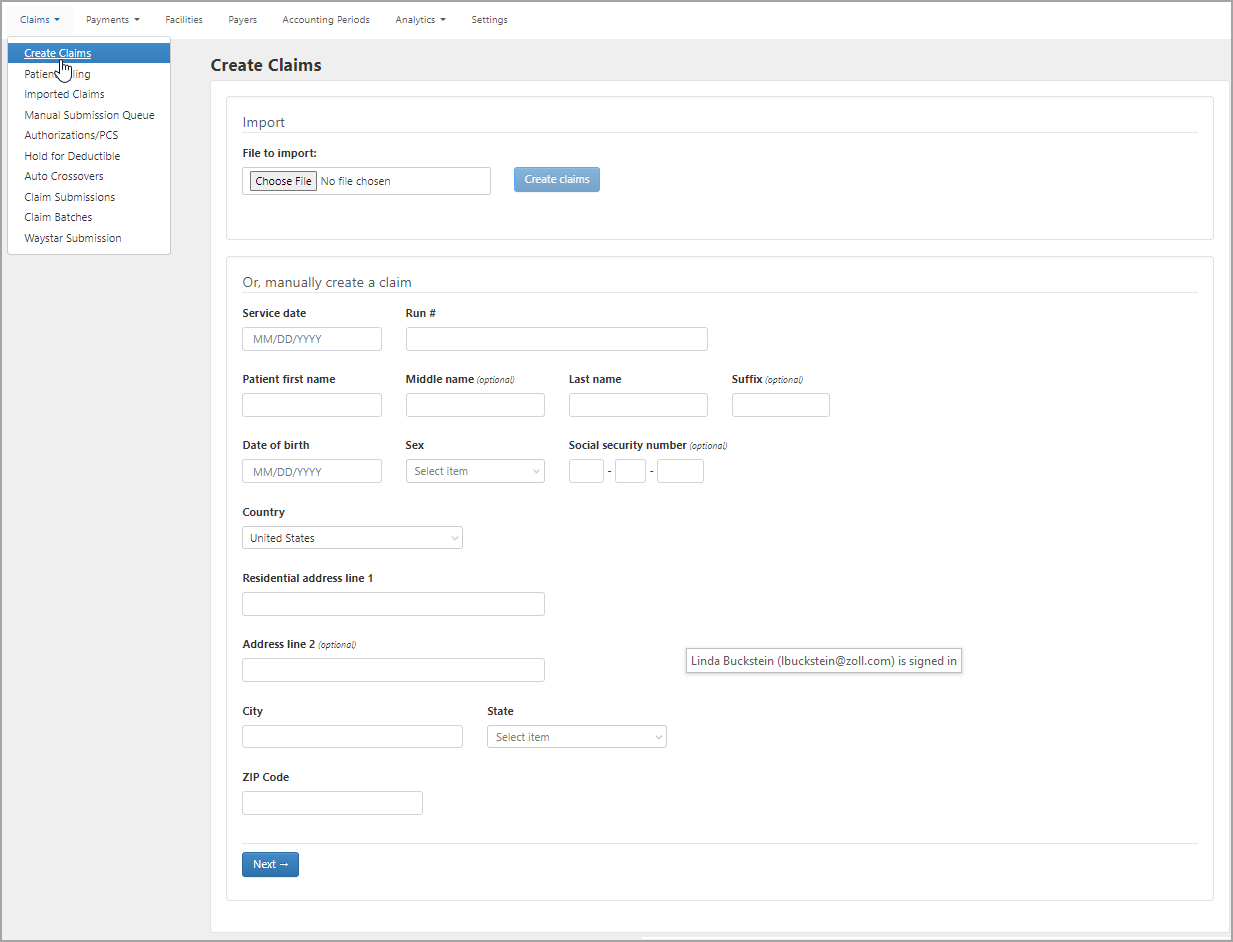The height and width of the screenshot is (942, 1233).
Task: Select Create Claims in the Claims menu
Action: pyautogui.click(x=89, y=53)
